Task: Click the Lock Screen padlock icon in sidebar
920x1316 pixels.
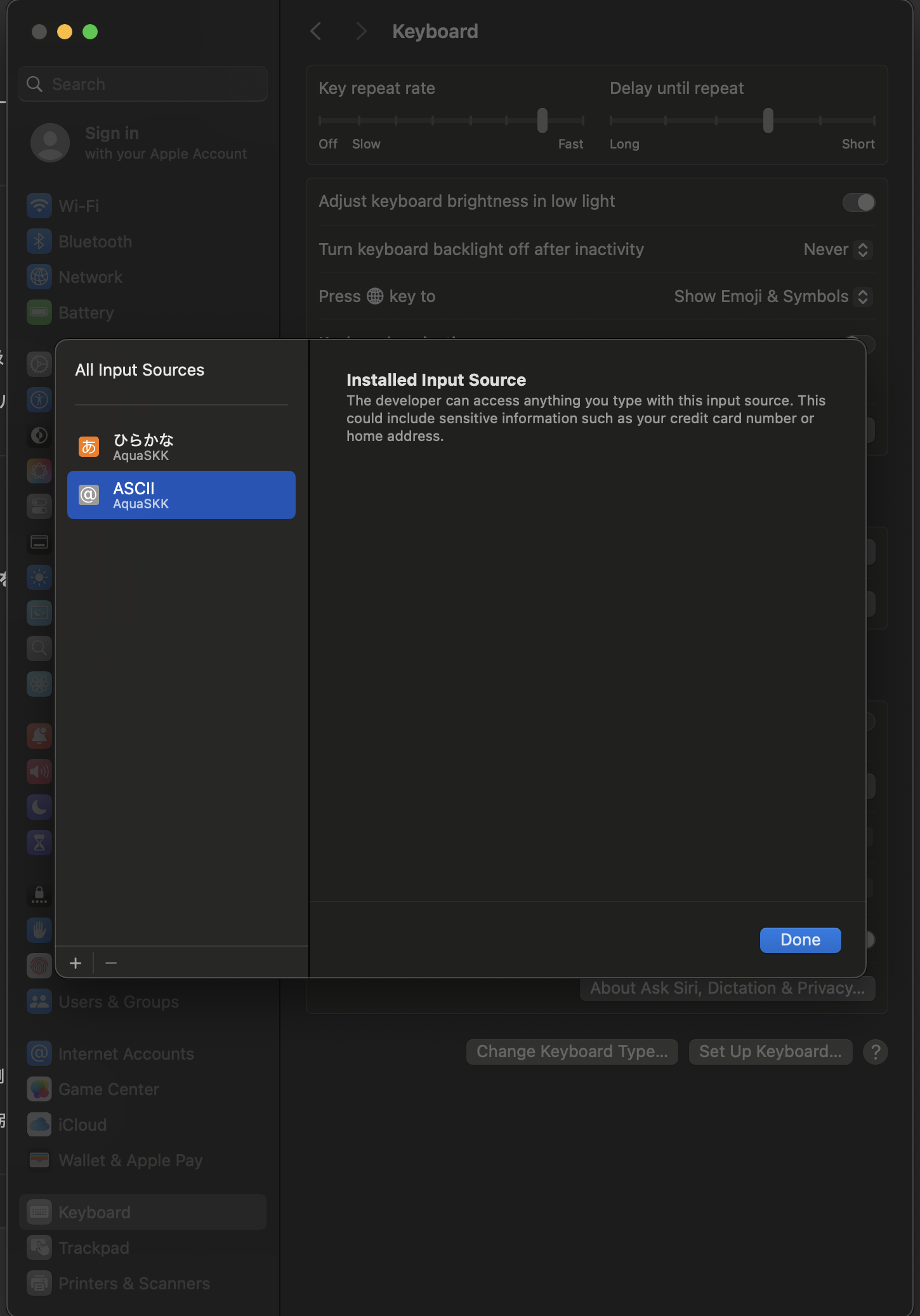Action: (x=39, y=895)
